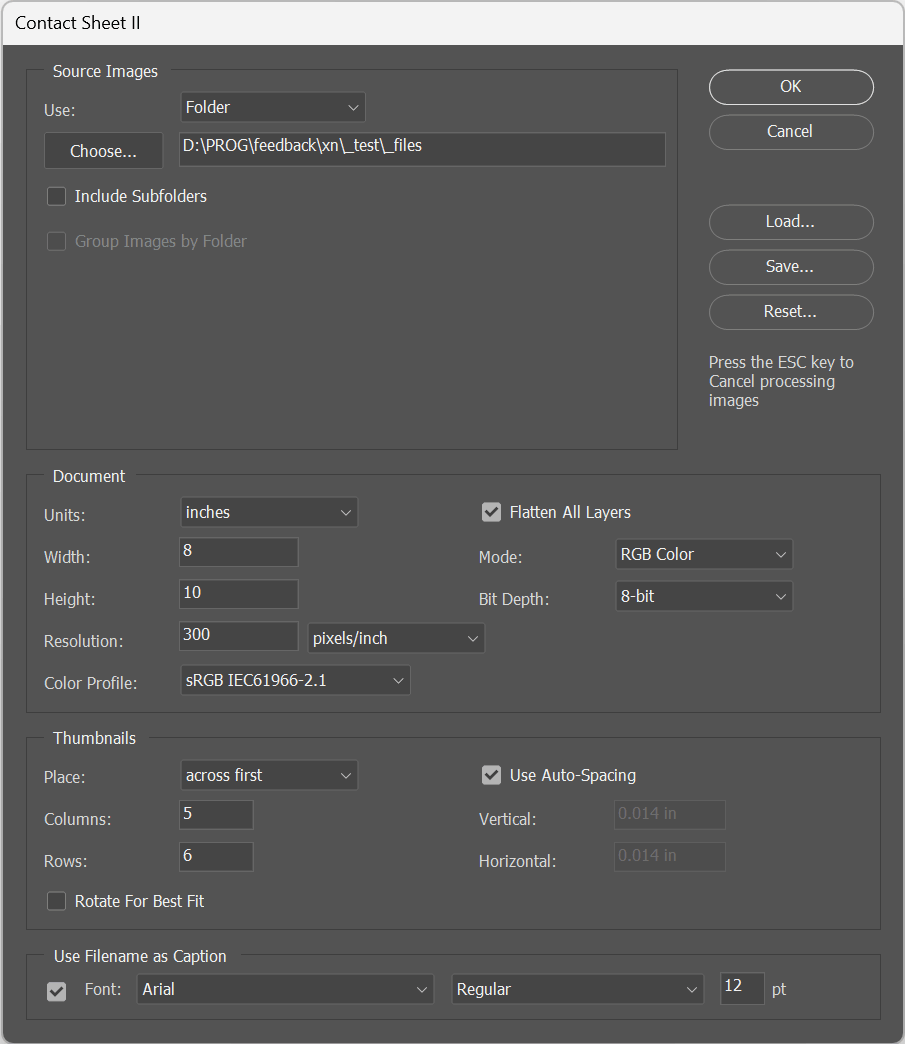
Task: Click the OK button
Action: point(790,87)
